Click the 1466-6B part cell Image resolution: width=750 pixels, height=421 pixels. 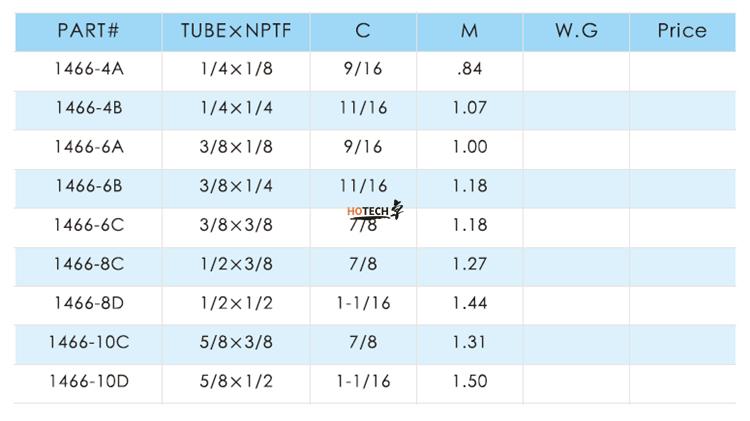tap(88, 186)
